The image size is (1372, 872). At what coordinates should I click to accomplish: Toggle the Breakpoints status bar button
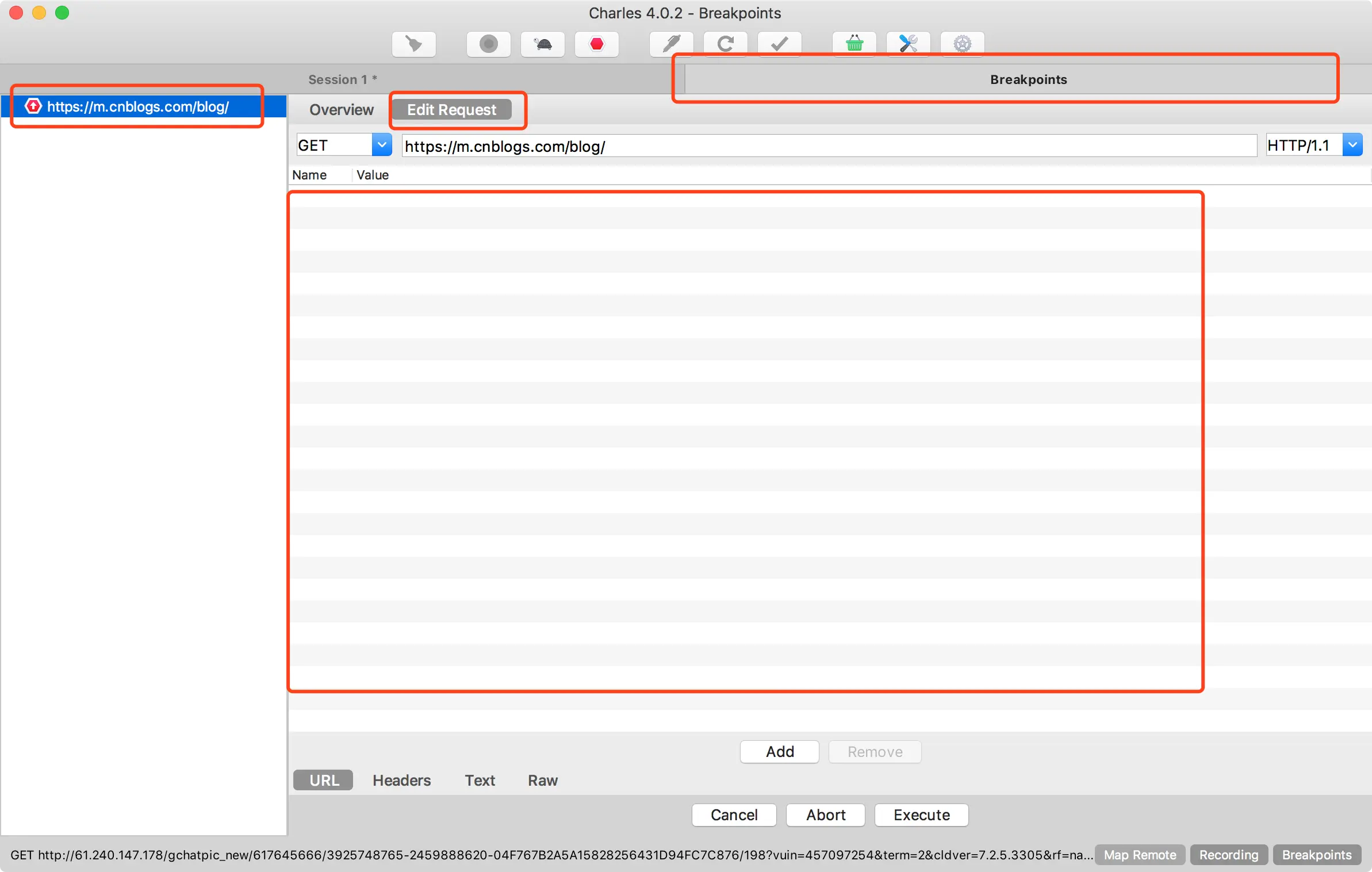click(1316, 855)
